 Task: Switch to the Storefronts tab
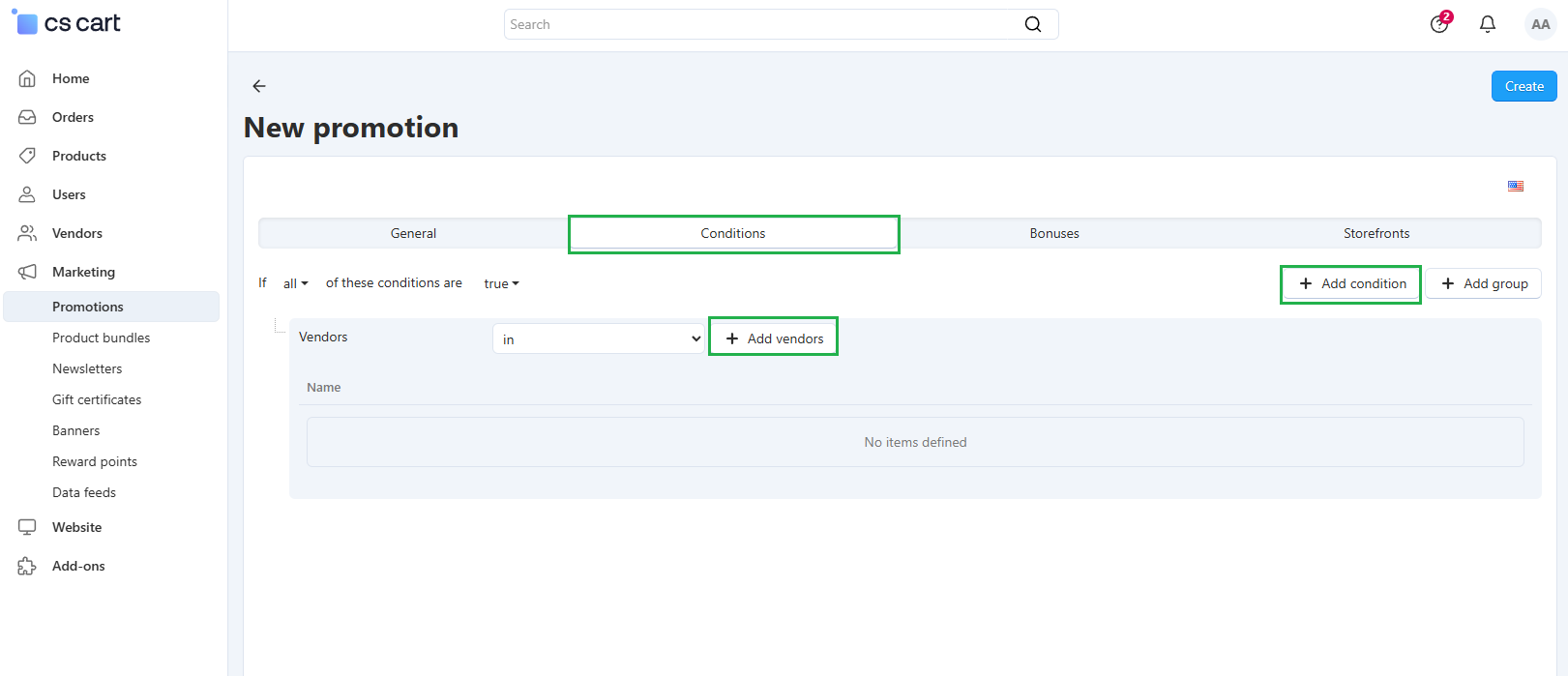[1376, 233]
